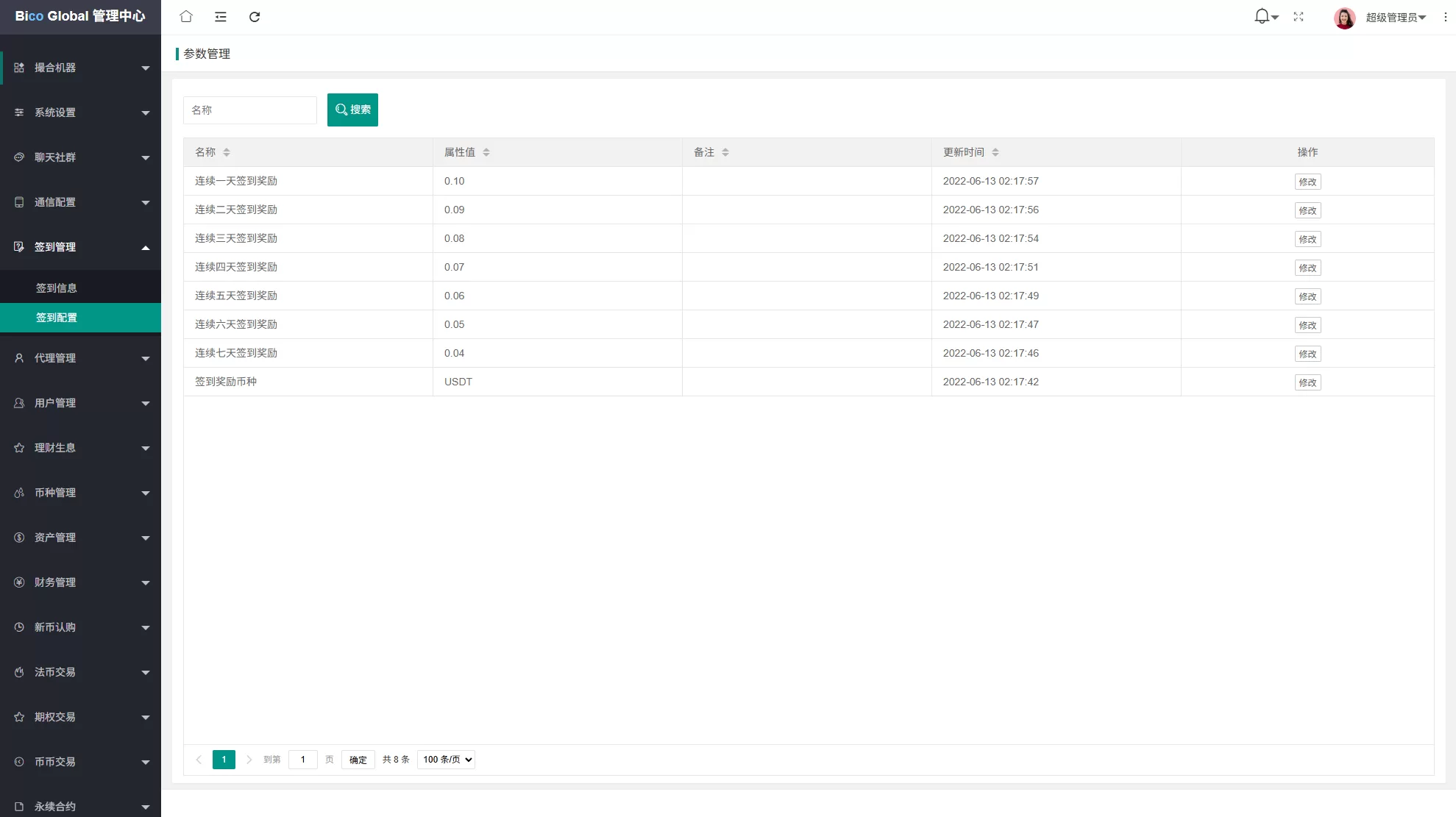Select the 签到配置 submenu item
The image size is (1456, 817).
57,318
